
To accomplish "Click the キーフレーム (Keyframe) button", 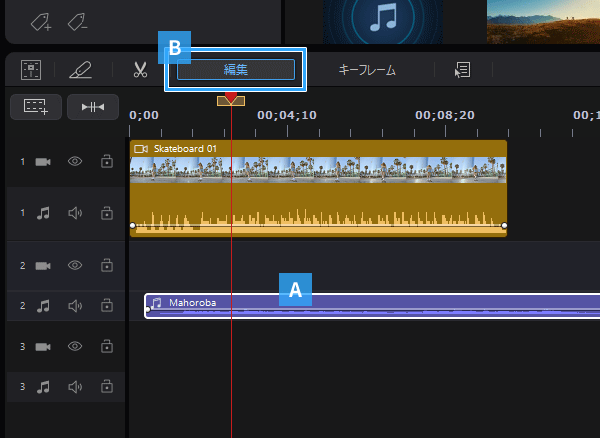I will click(x=367, y=70).
